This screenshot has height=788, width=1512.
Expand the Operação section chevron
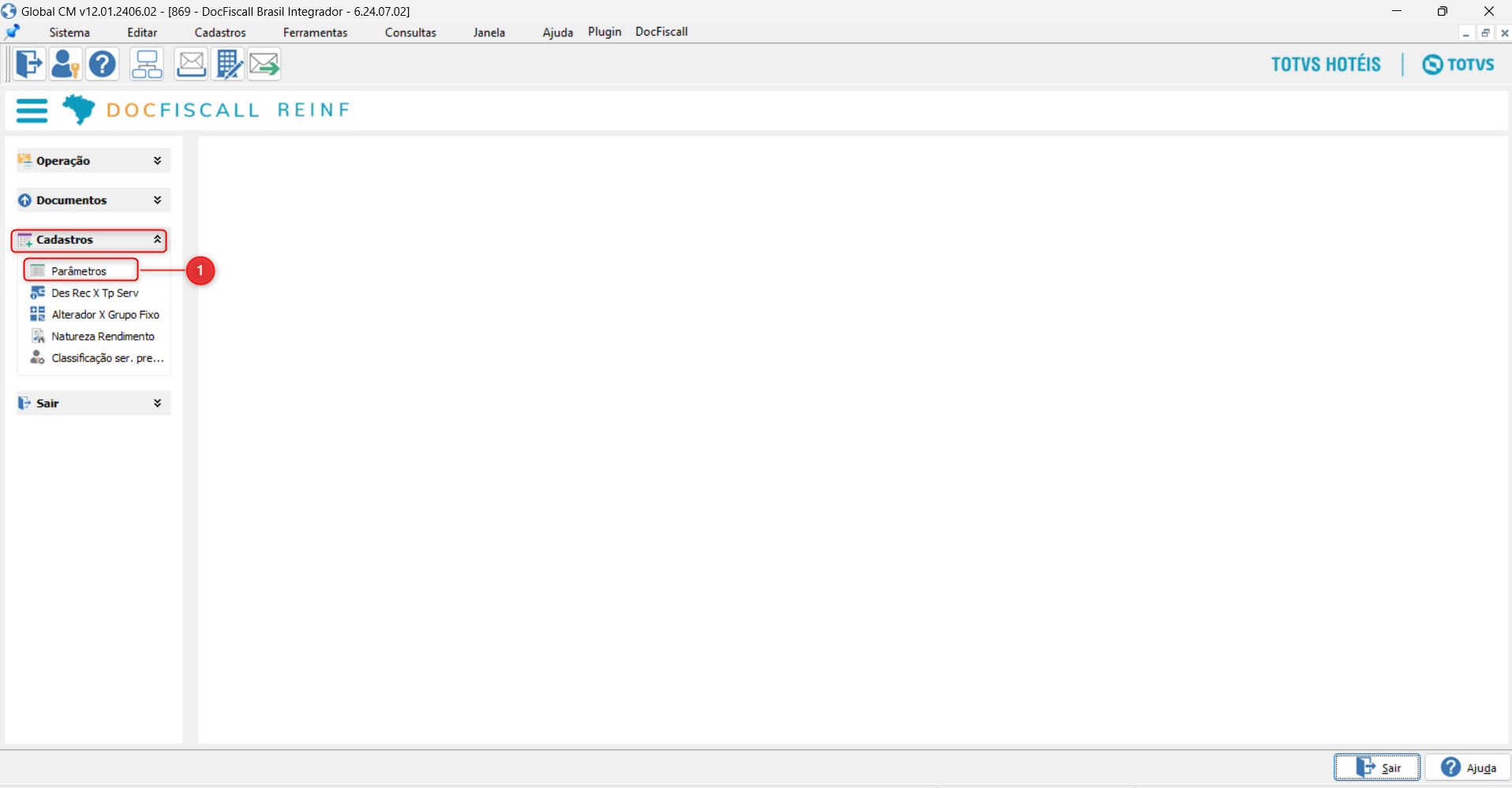click(158, 160)
